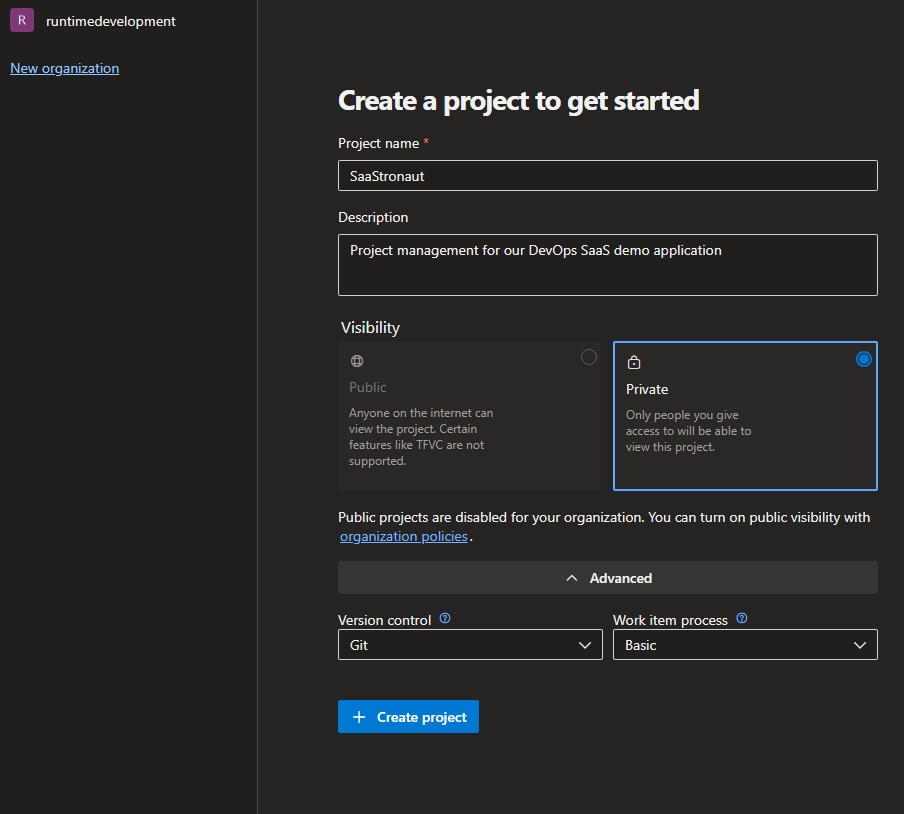This screenshot has height=814, width=904.
Task: Collapse the Advanced section
Action: 608,578
